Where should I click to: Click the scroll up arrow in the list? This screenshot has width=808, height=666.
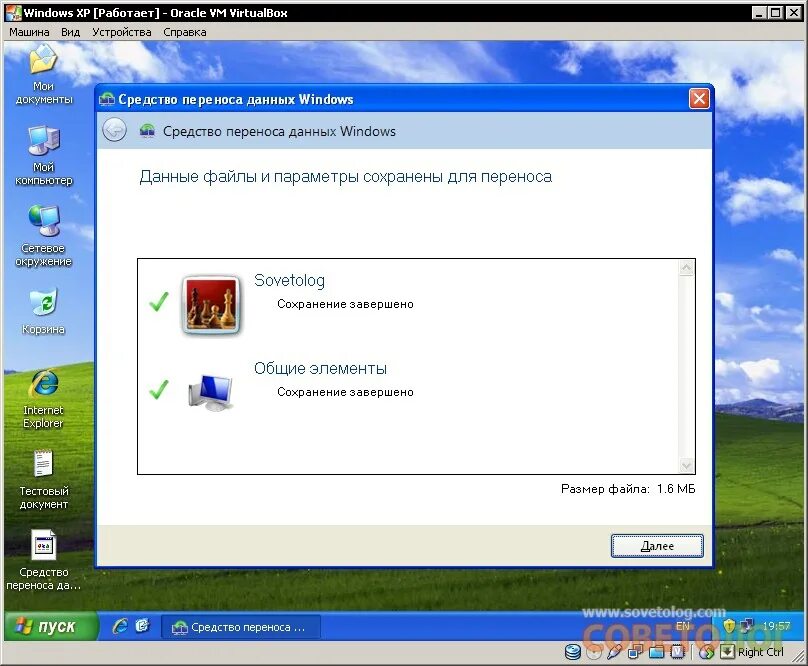point(686,268)
